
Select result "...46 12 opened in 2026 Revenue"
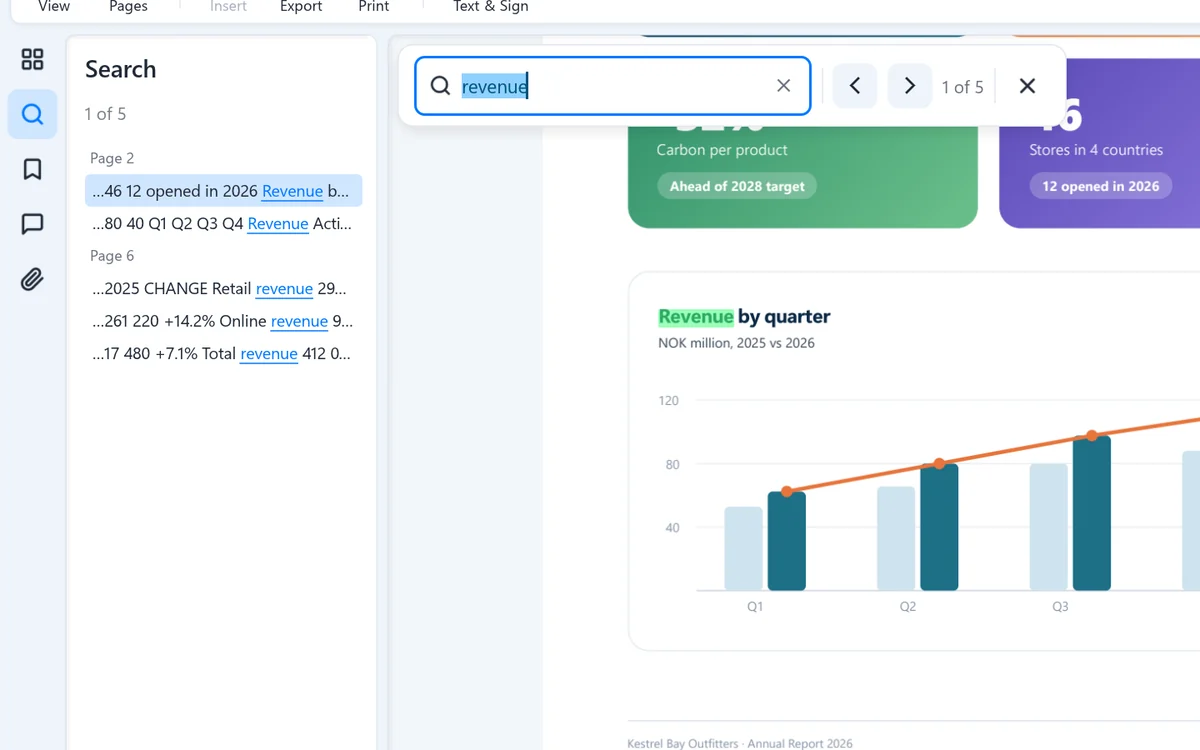(223, 191)
